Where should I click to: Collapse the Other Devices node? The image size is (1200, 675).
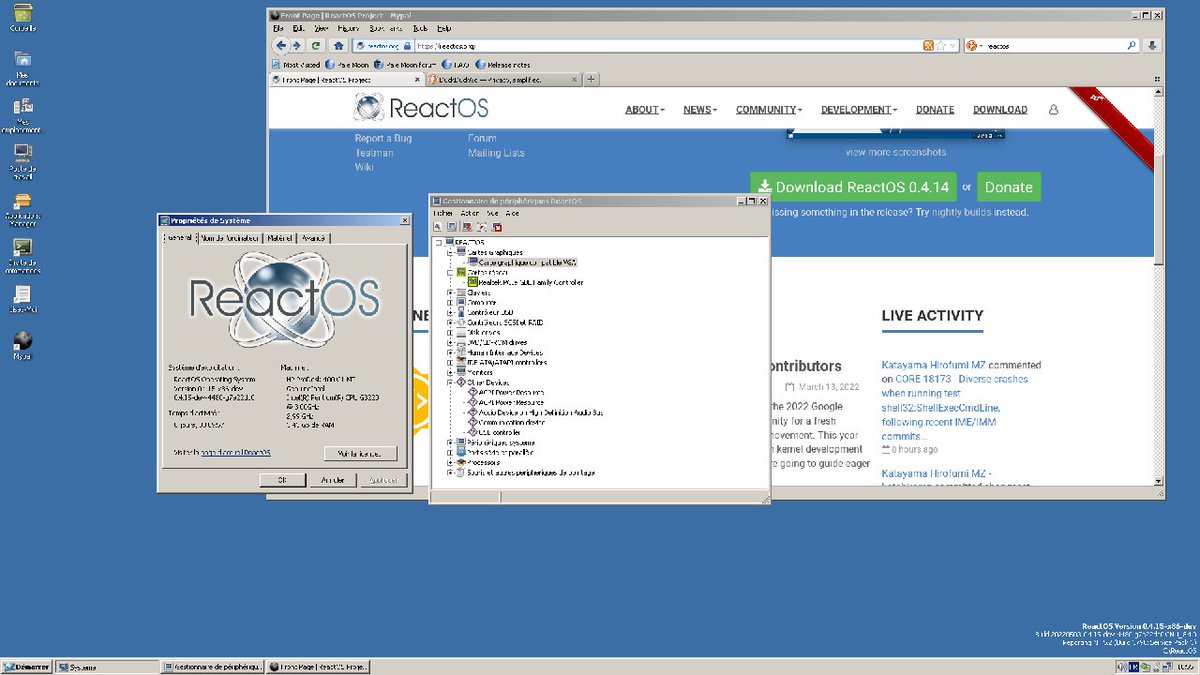(451, 382)
